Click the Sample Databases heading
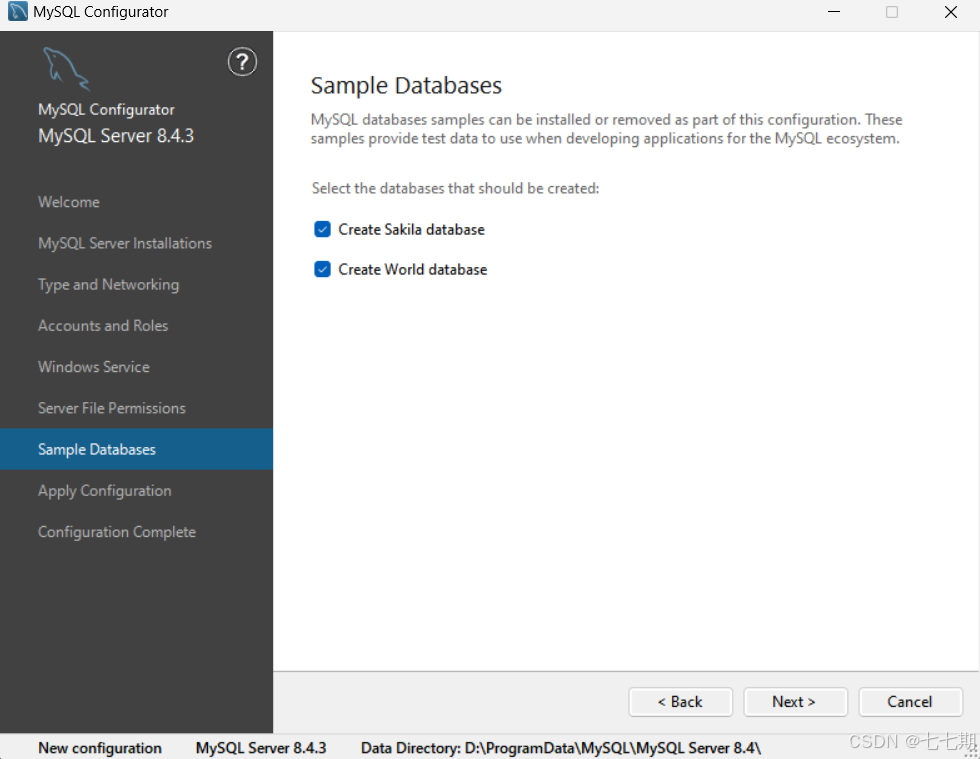This screenshot has height=759, width=980. click(406, 86)
